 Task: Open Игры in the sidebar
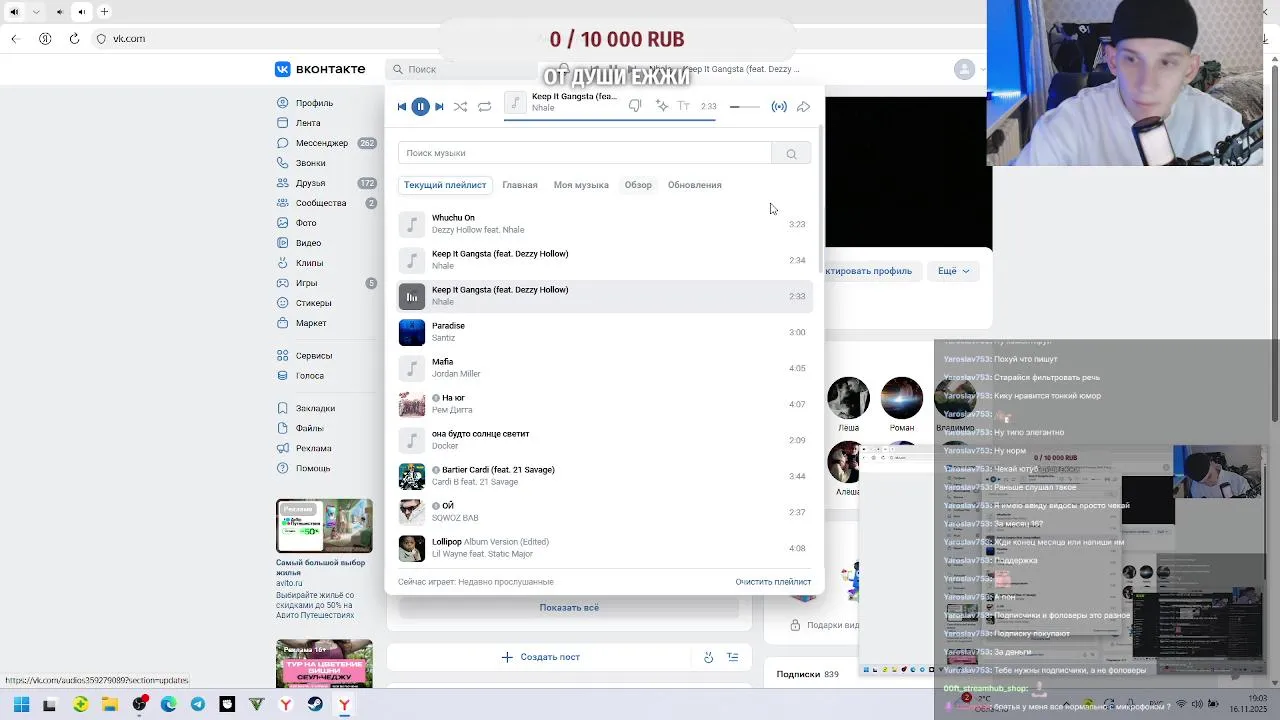[x=324, y=283]
